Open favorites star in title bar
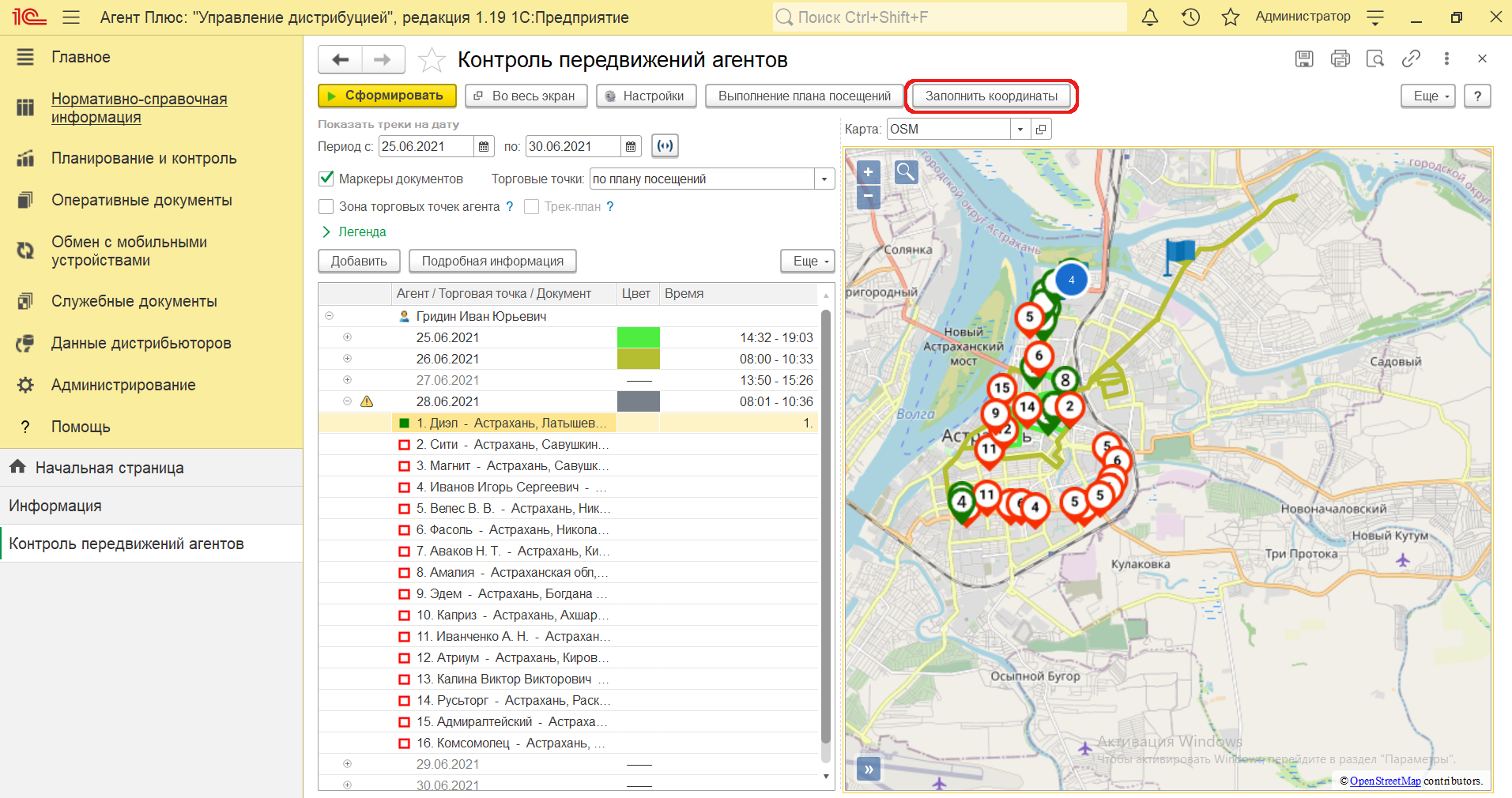 pos(1231,17)
